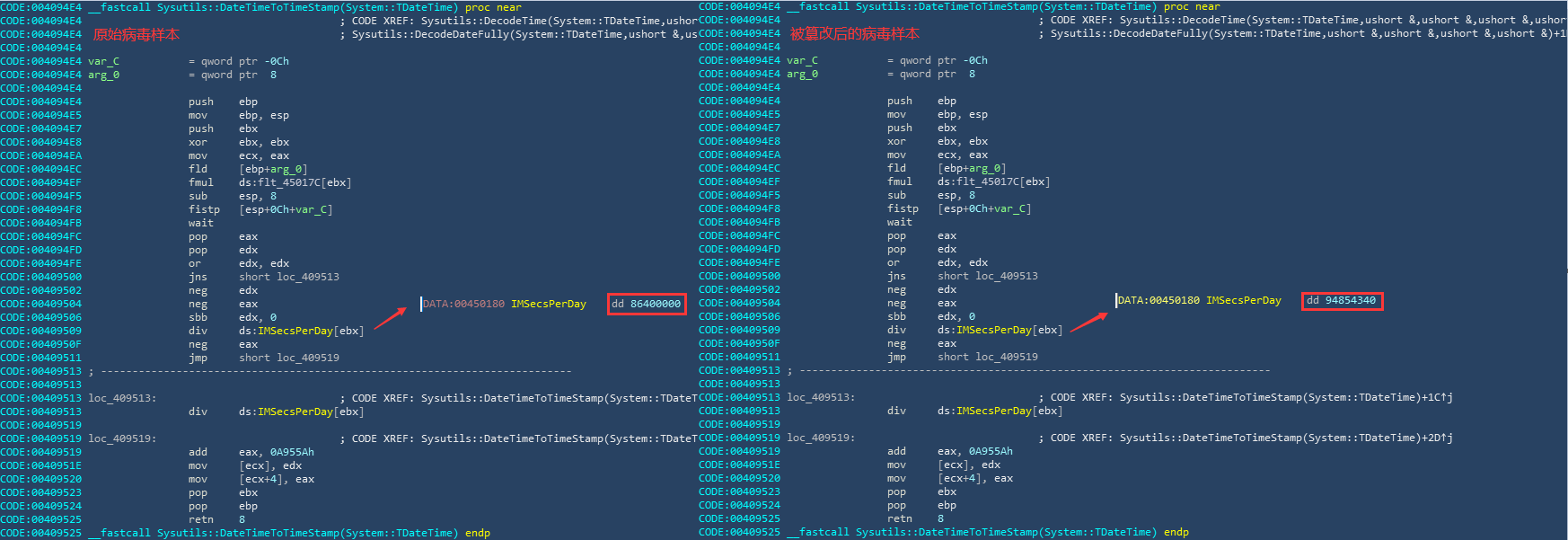This screenshot has width=1568, height=540.
Task: Click the red label 被篡改后的病毒样本
Action: point(854,33)
